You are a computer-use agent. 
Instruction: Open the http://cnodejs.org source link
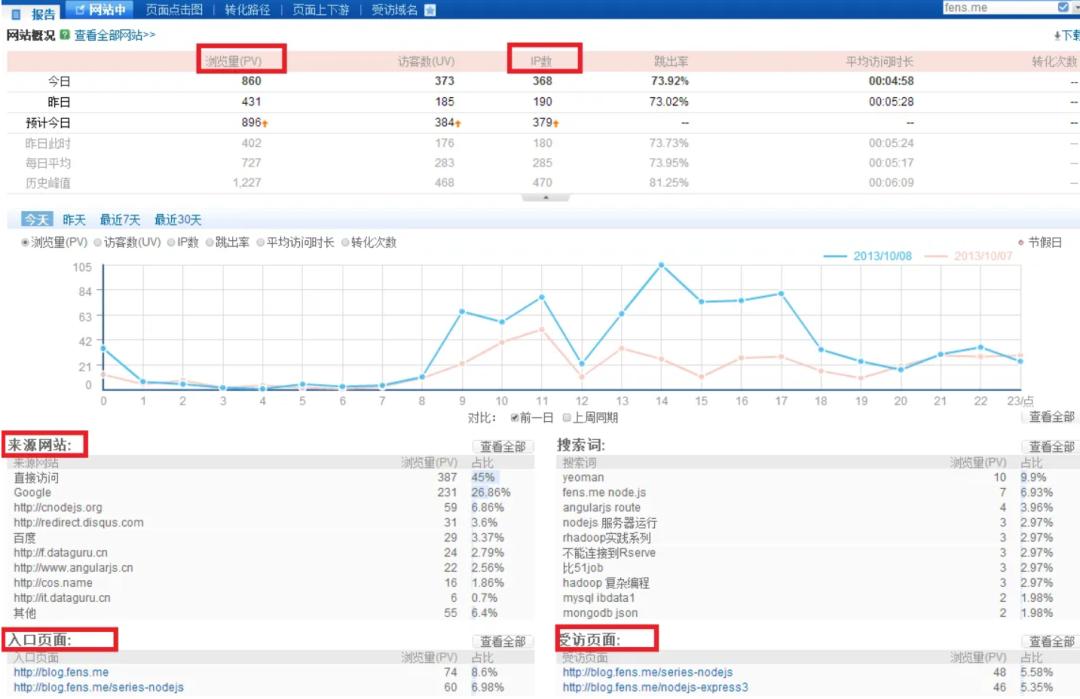coord(58,508)
